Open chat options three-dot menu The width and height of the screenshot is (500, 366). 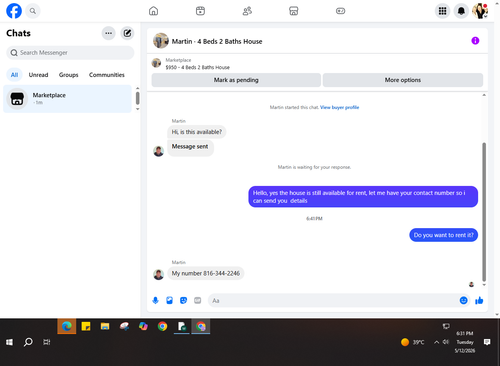(108, 33)
